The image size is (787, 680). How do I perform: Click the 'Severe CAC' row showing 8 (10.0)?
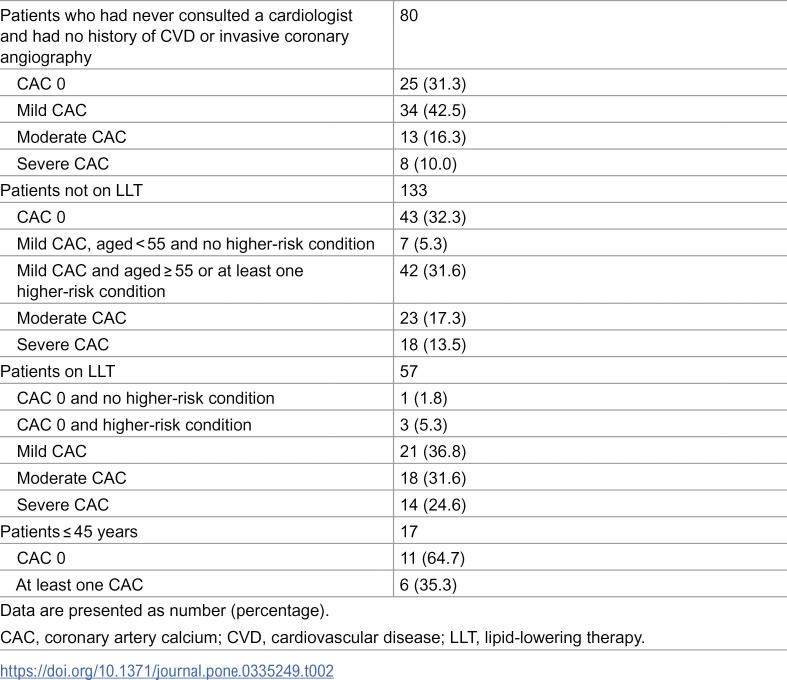394,164
